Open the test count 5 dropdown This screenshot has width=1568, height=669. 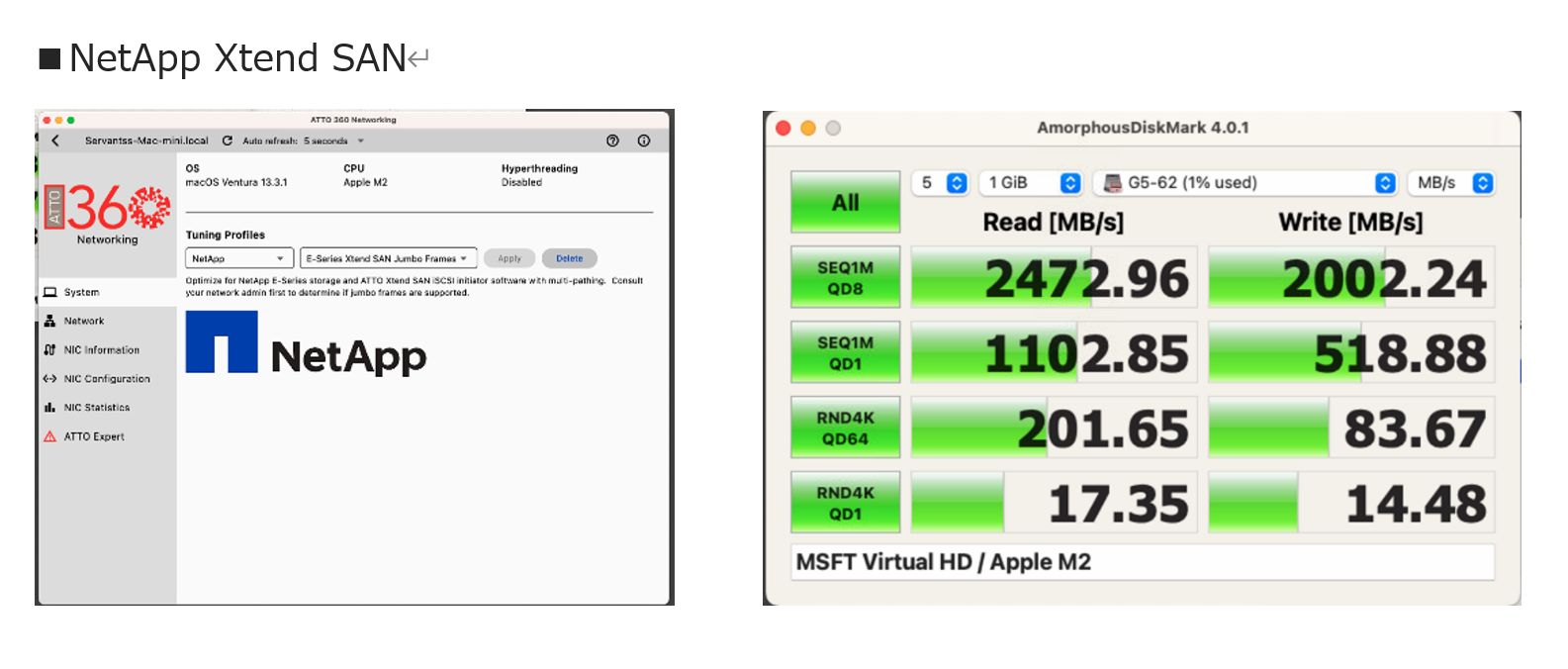pos(940,183)
